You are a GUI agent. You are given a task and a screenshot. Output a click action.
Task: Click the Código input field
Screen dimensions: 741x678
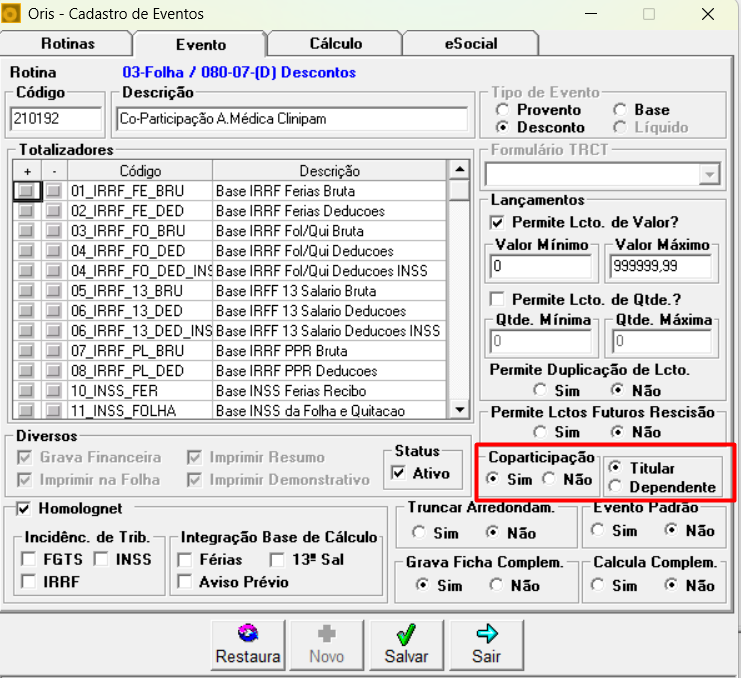point(56,119)
